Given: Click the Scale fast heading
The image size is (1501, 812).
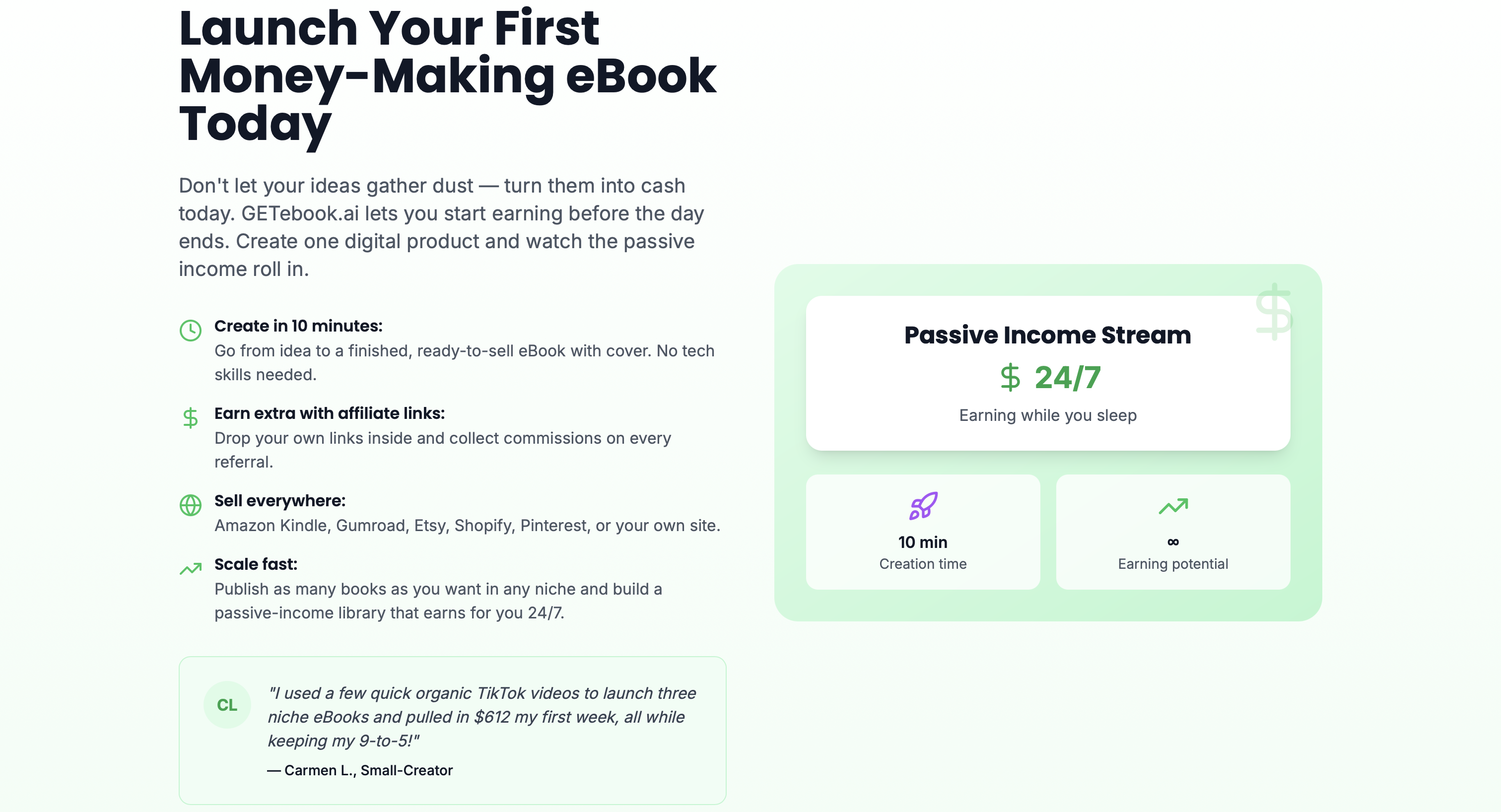Looking at the screenshot, I should pos(256,564).
